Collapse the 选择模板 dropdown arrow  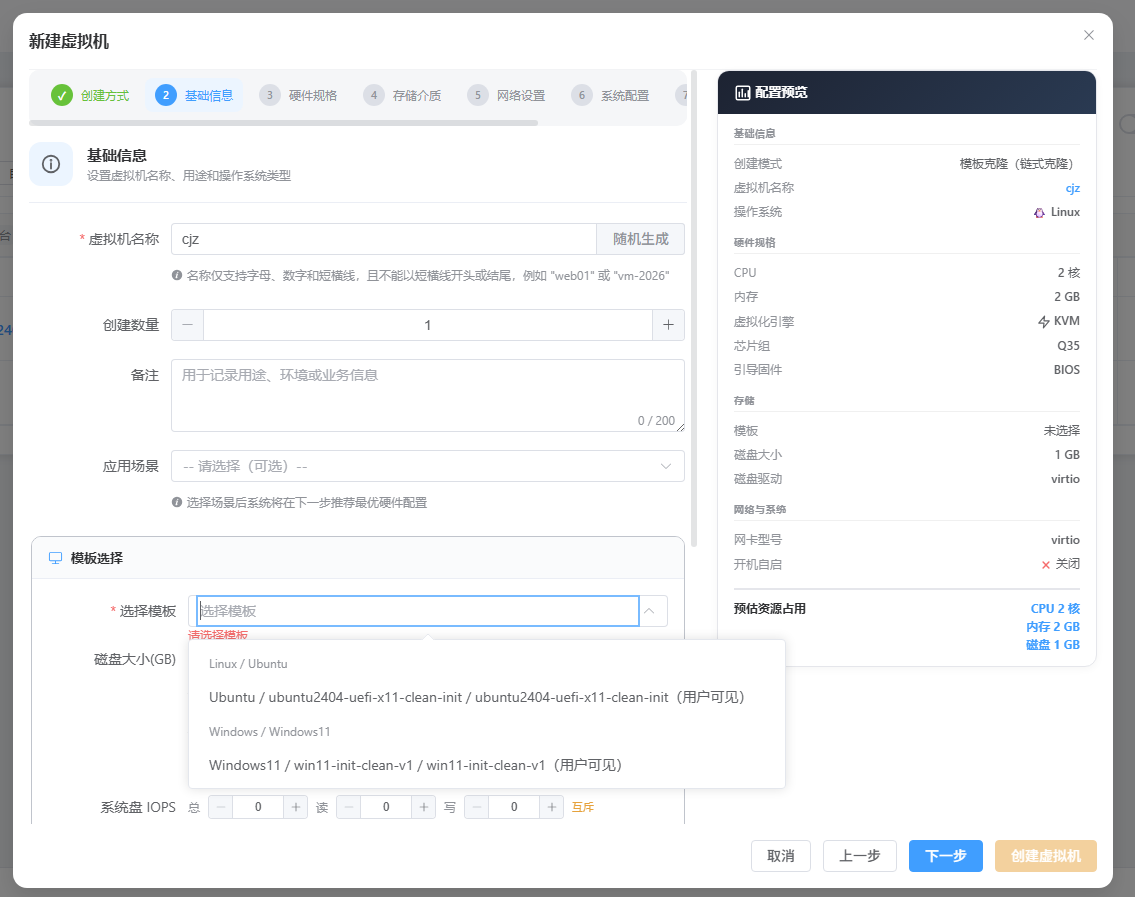(649, 611)
